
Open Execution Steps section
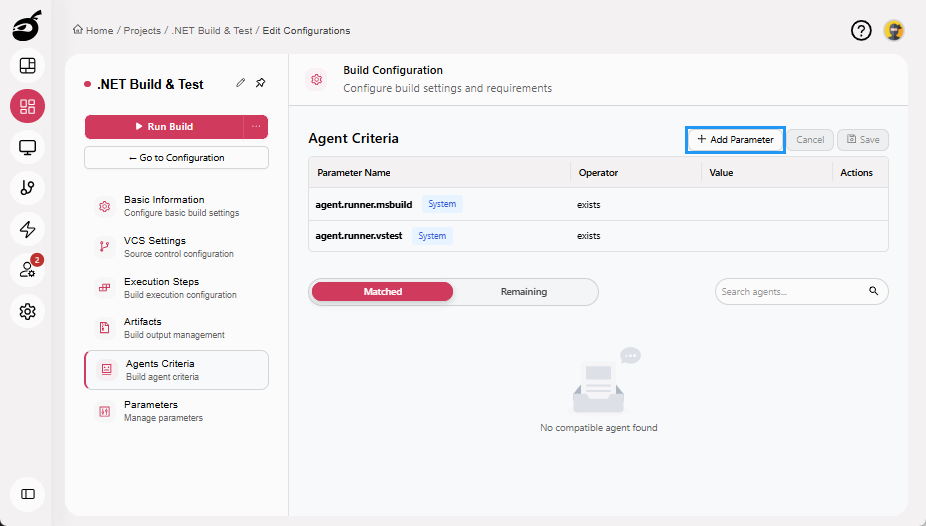(x=177, y=287)
